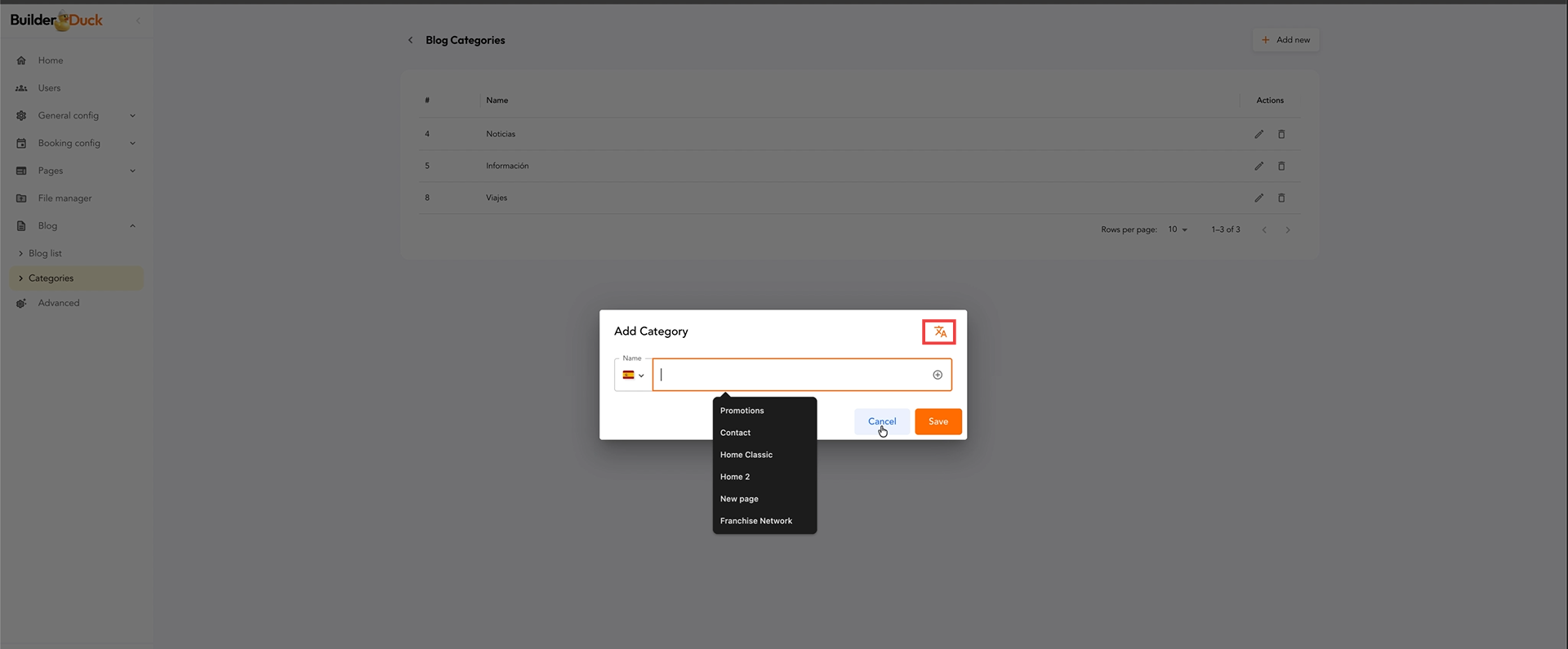Click the translate icon in Add Category dialog
This screenshot has width=1568, height=649.
pyautogui.click(x=939, y=332)
